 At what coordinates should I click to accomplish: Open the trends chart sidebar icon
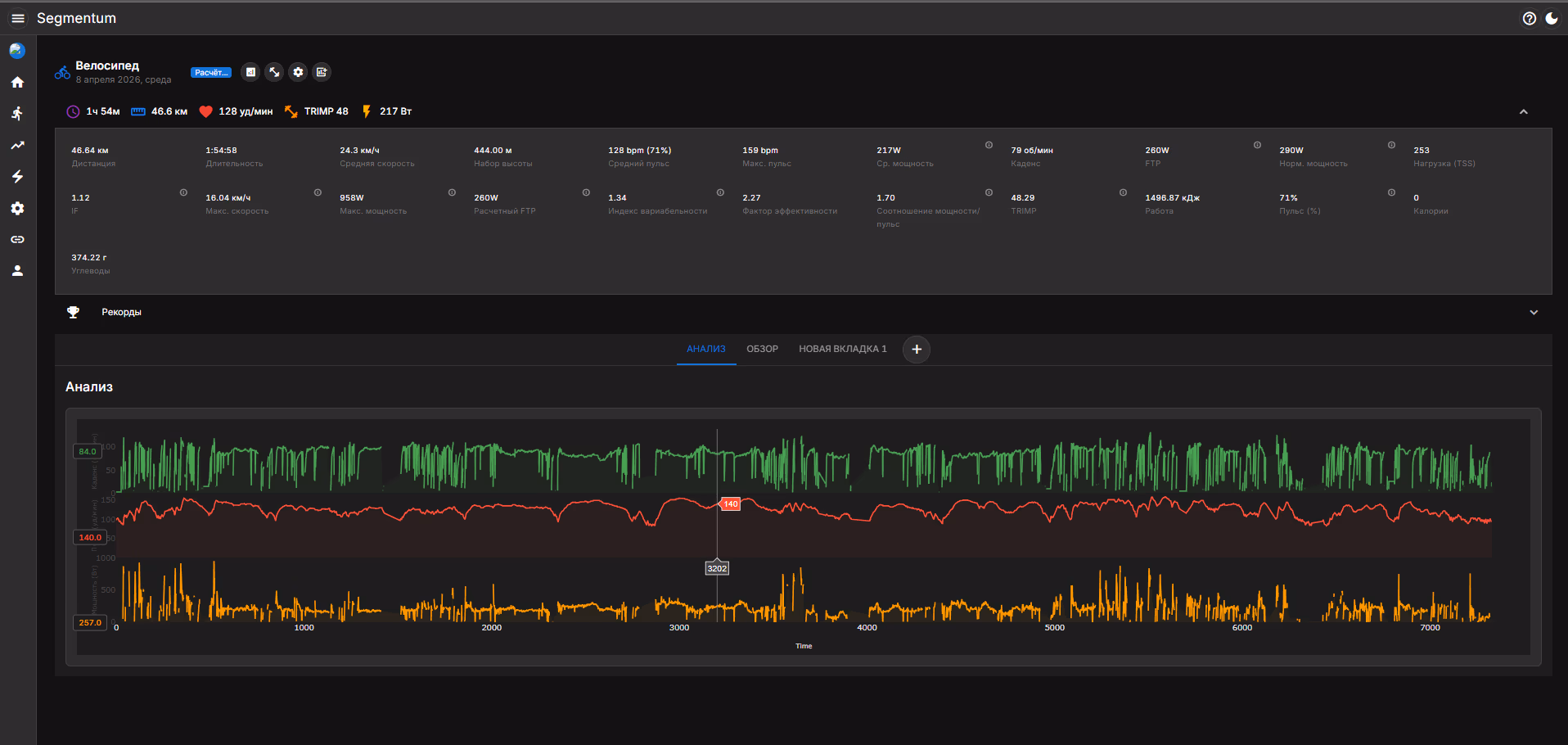17,146
